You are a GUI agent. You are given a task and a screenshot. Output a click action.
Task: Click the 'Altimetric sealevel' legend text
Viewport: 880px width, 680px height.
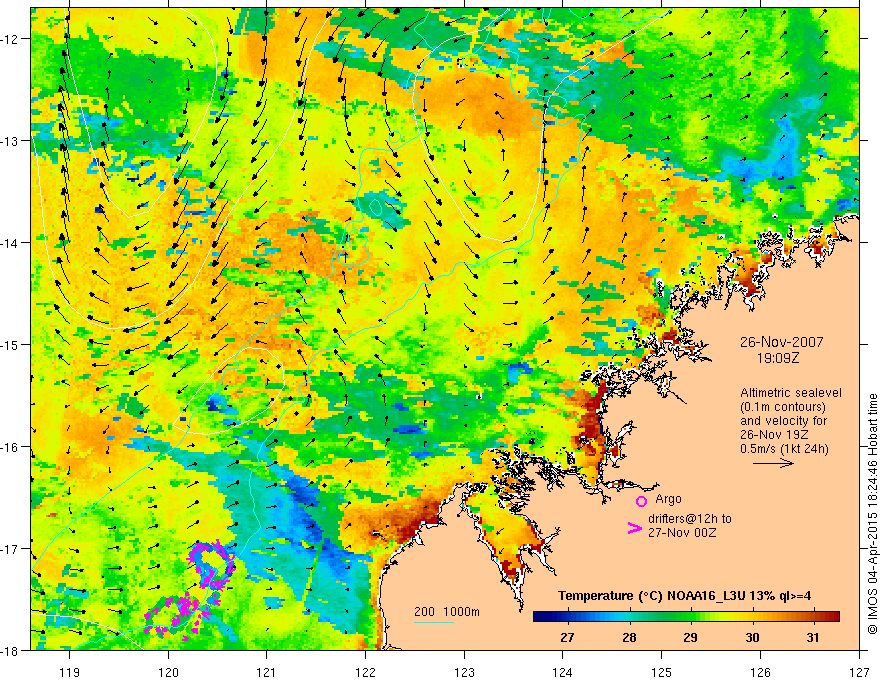click(791, 393)
